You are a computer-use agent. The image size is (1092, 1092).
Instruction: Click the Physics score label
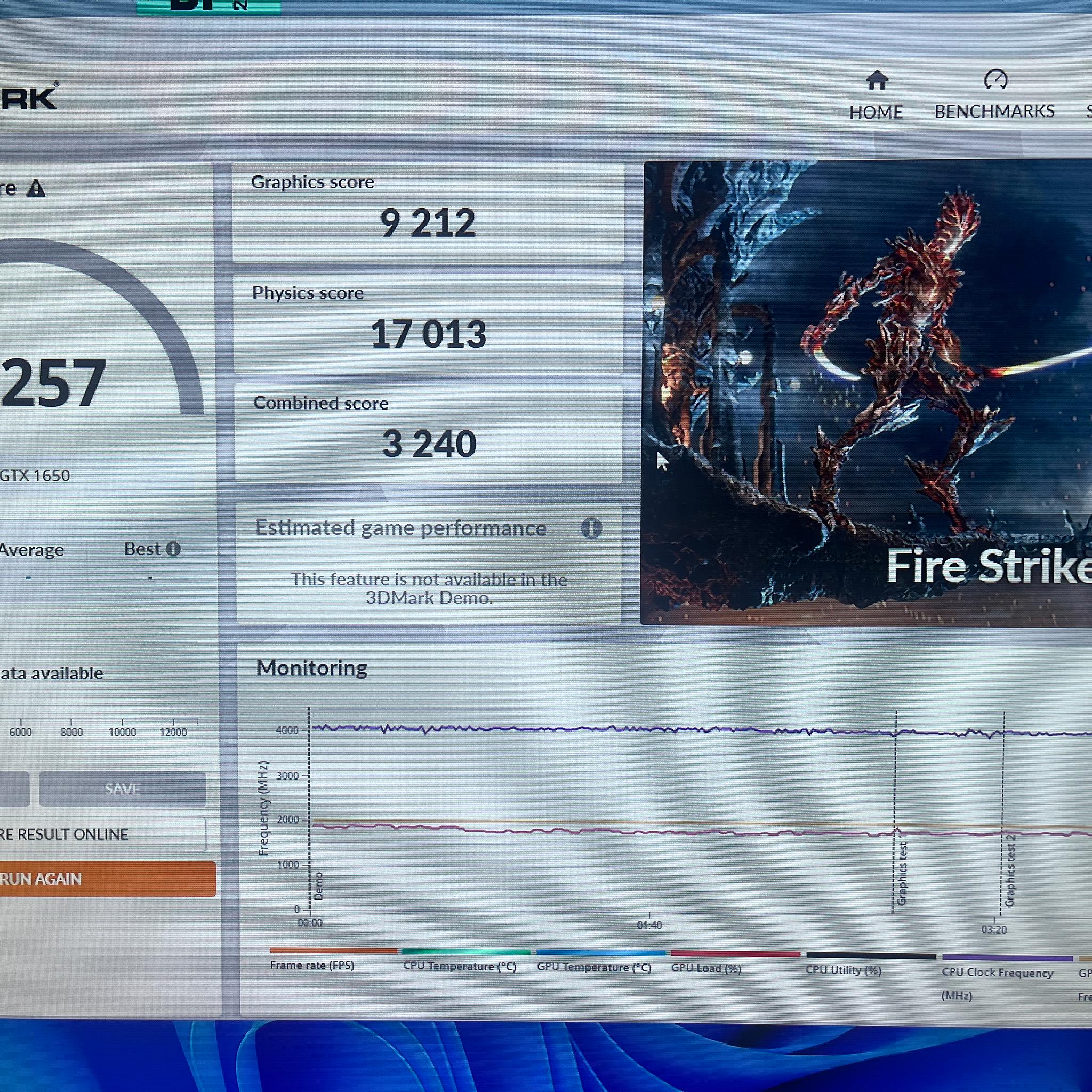[308, 293]
